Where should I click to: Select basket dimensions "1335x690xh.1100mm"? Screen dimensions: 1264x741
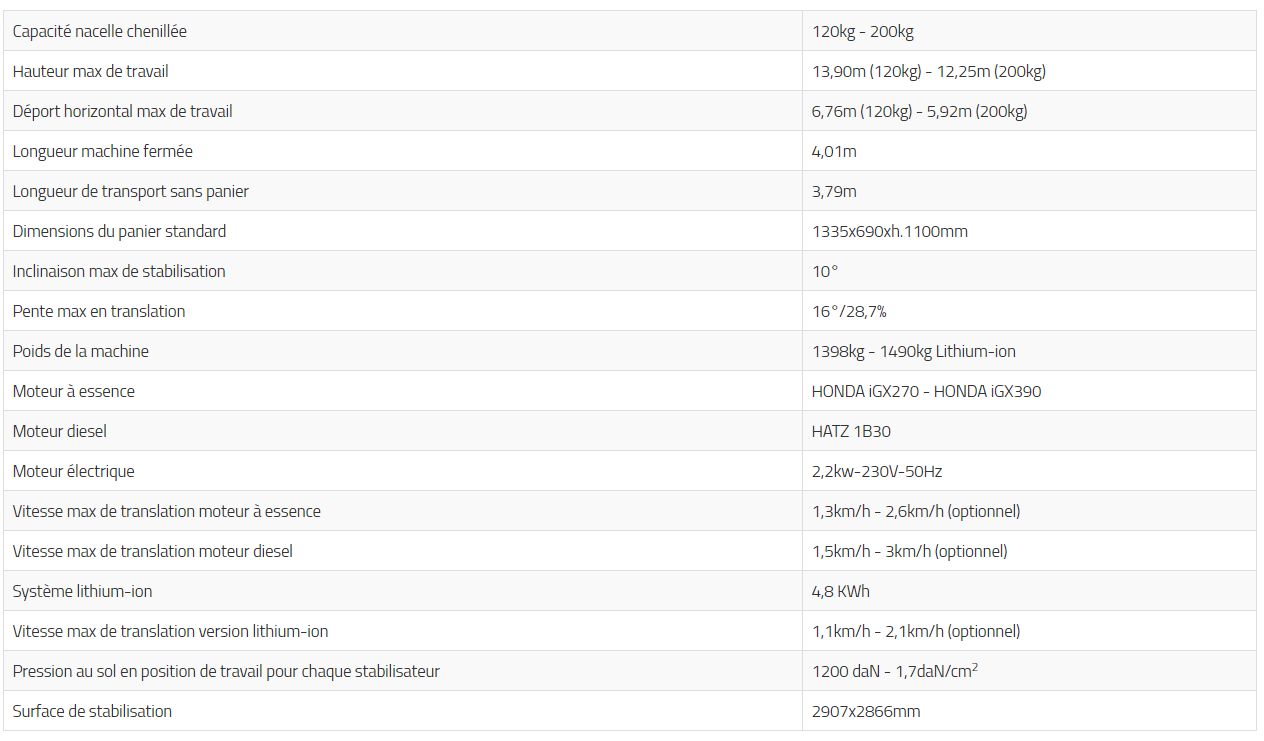890,231
